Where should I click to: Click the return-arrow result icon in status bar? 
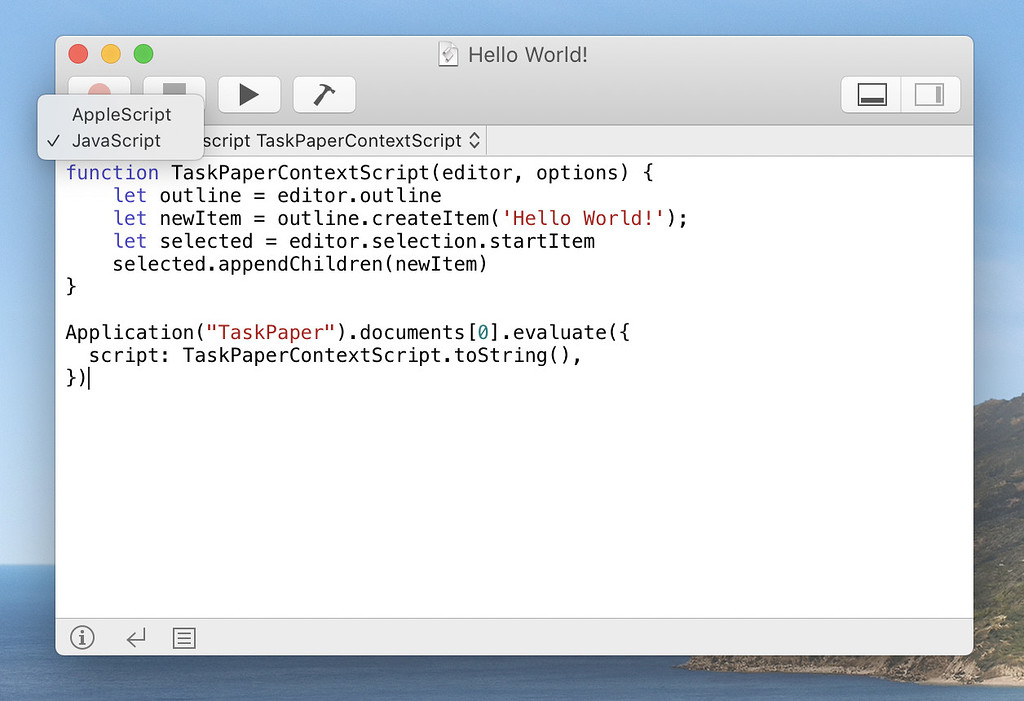(135, 637)
